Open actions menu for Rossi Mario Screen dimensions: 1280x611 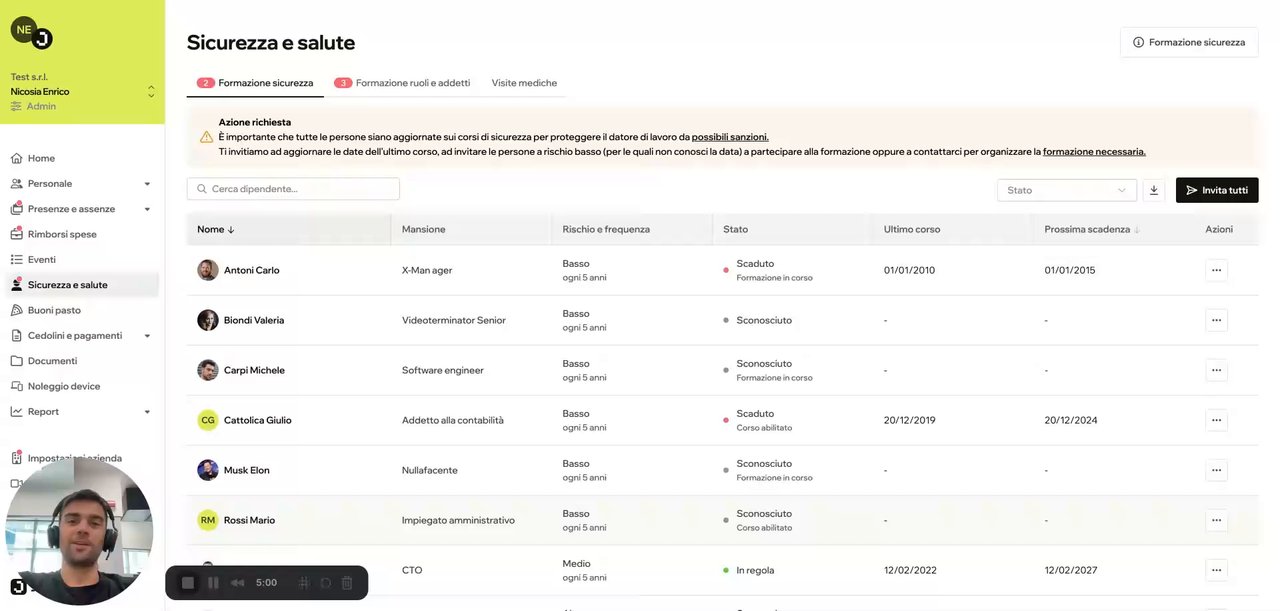pyautogui.click(x=1216, y=520)
